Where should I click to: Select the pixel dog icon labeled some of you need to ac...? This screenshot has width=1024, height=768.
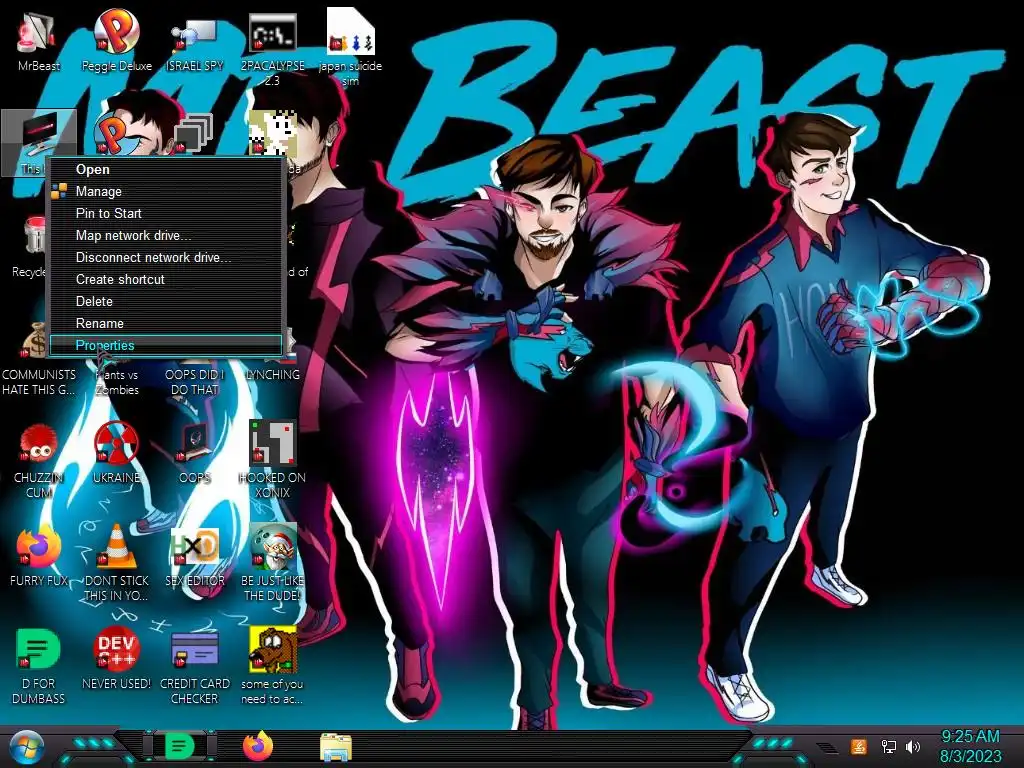(272, 666)
